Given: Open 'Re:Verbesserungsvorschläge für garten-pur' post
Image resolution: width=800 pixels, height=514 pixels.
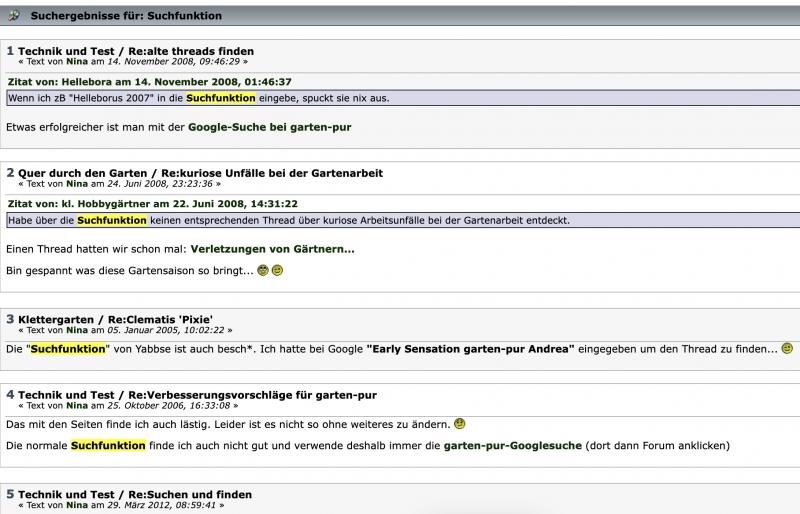Looking at the screenshot, I should [255, 395].
